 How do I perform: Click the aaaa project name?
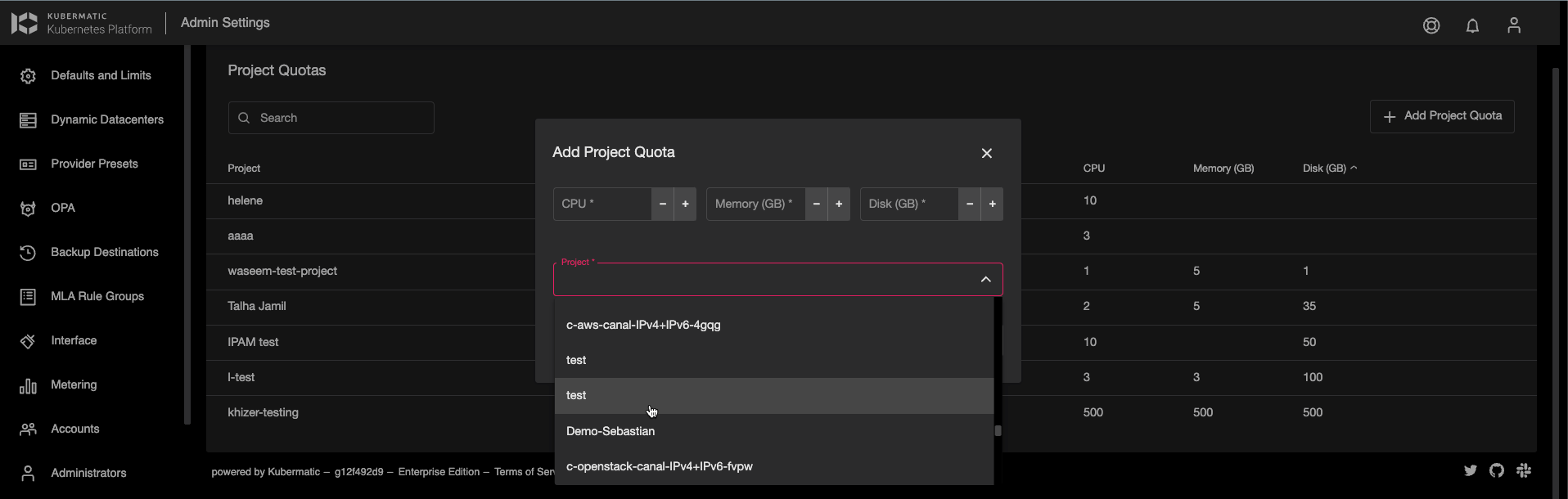[241, 236]
